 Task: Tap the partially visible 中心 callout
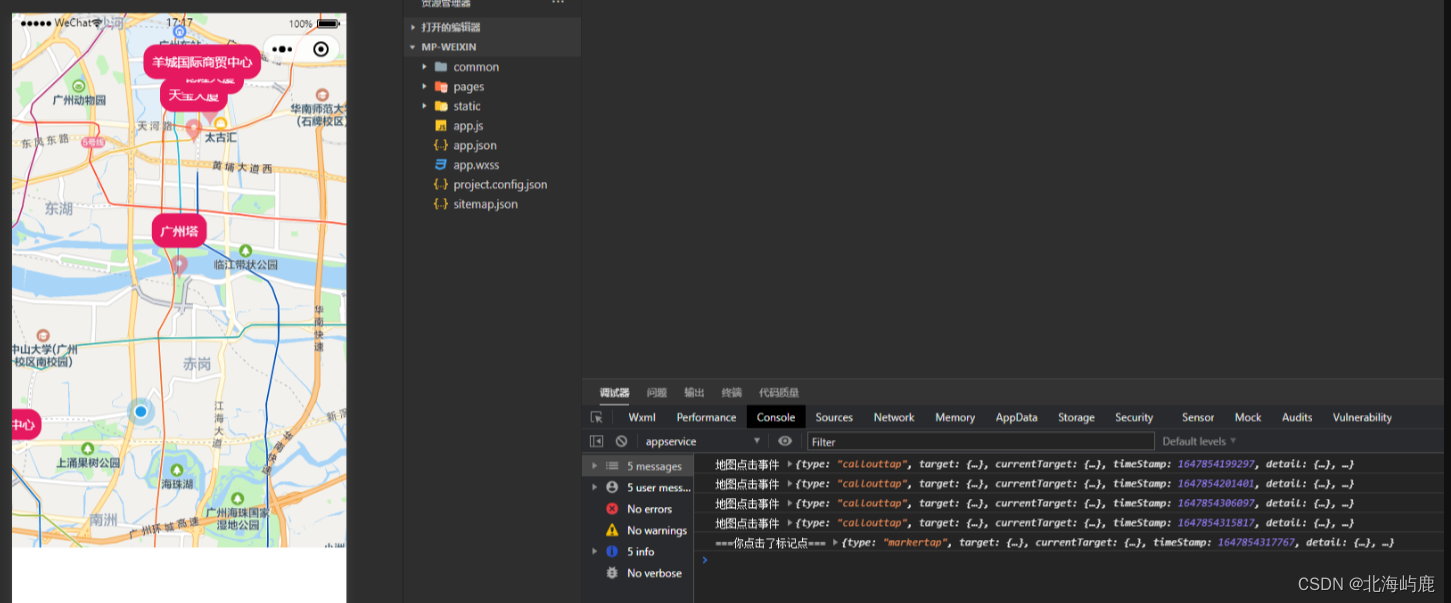(24, 425)
